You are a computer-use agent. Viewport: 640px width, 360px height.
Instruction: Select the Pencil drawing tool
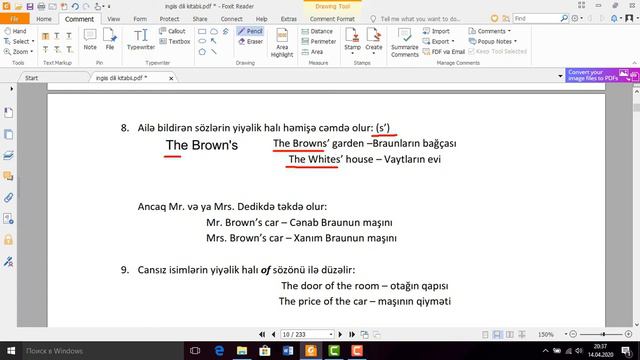coord(250,31)
